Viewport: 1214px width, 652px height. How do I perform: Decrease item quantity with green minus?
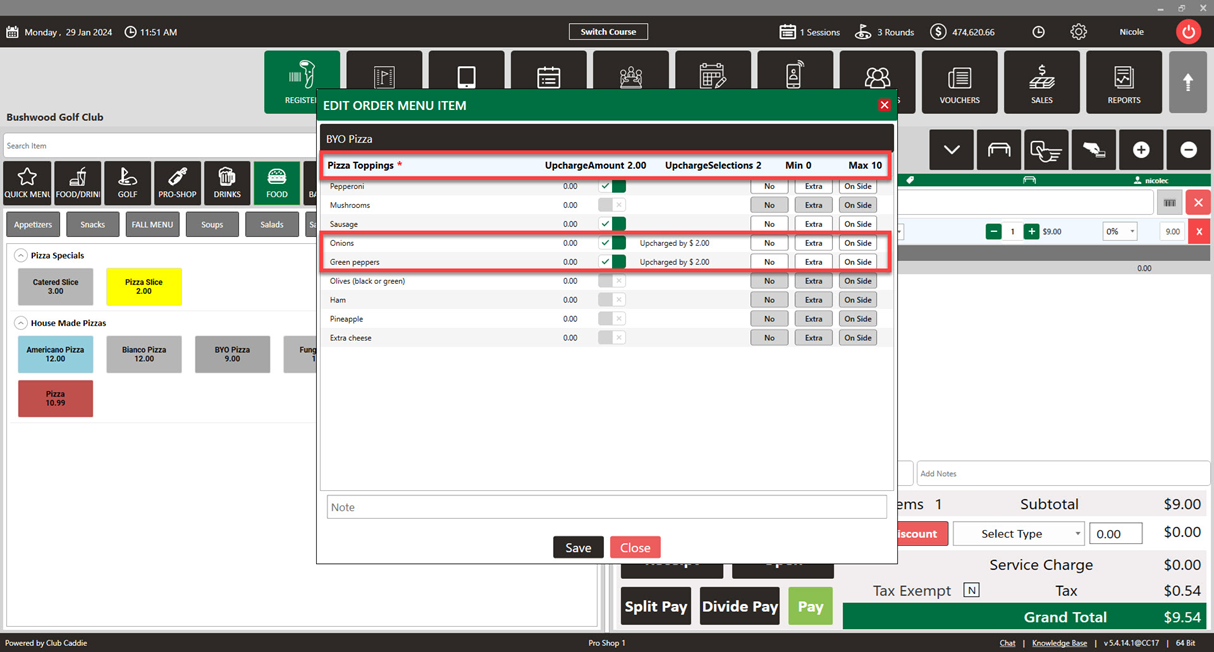tap(993, 231)
